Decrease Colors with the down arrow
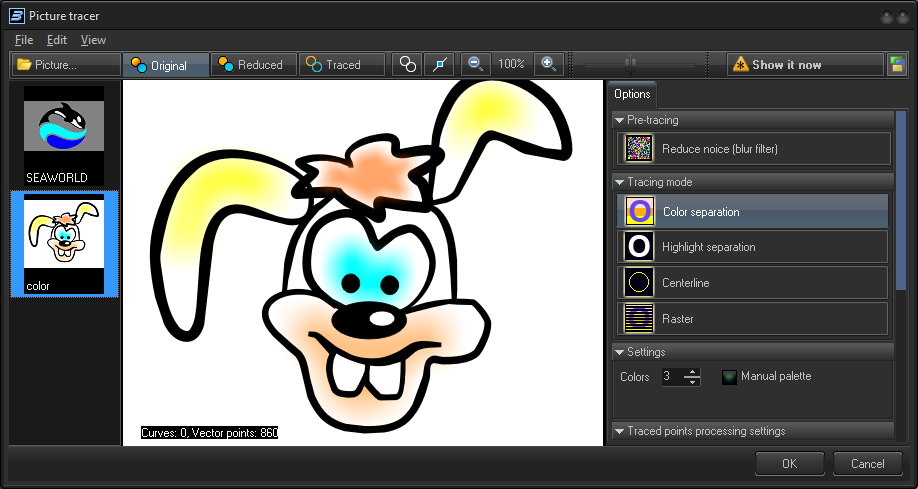918x489 pixels. tap(692, 381)
